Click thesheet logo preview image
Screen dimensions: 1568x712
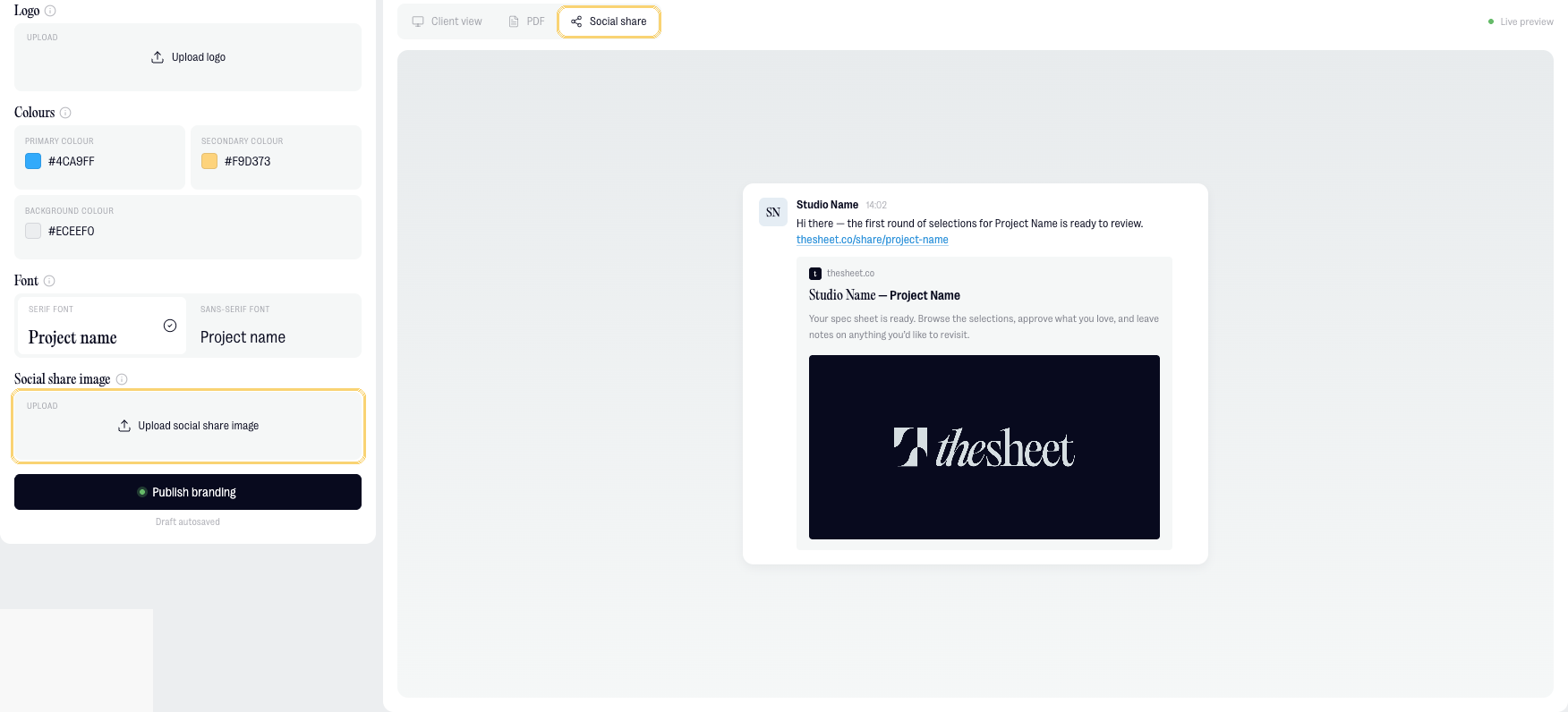pyautogui.click(x=984, y=447)
